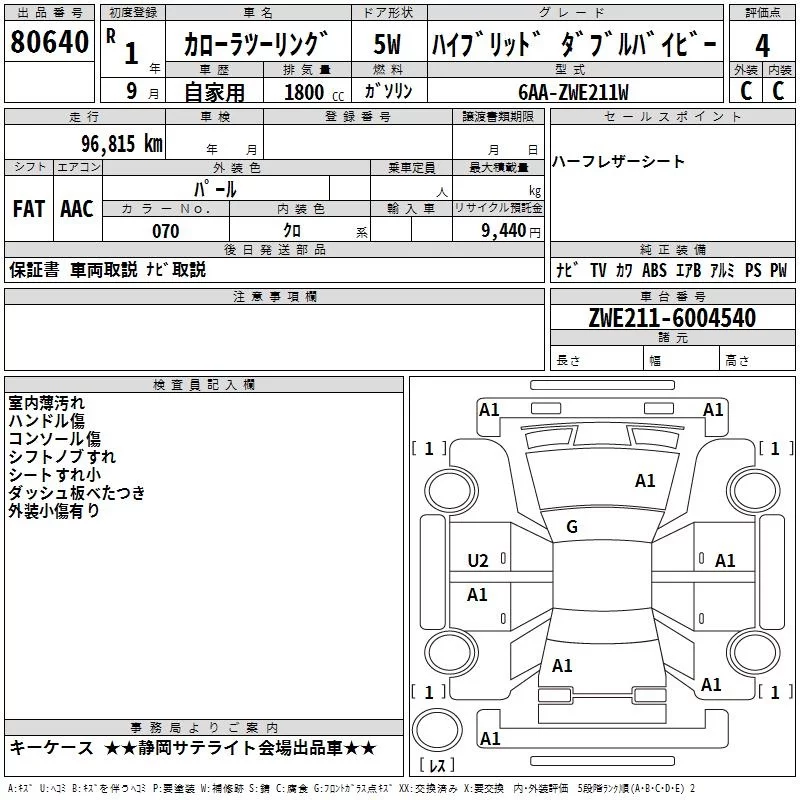
Task: Select color number 070
Action: [166, 231]
